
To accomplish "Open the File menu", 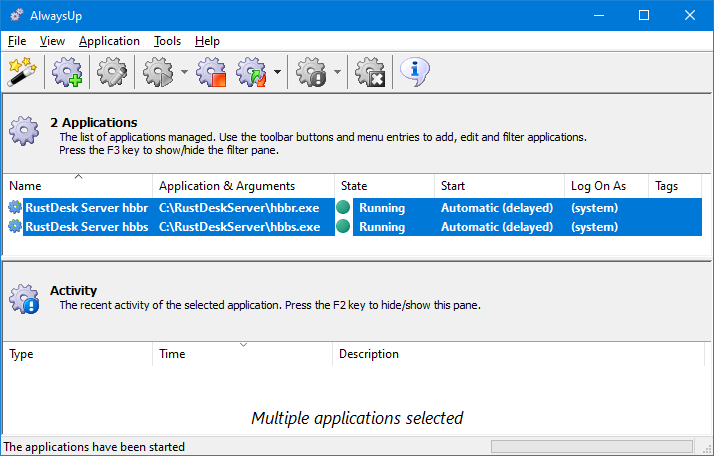I will (x=17, y=41).
